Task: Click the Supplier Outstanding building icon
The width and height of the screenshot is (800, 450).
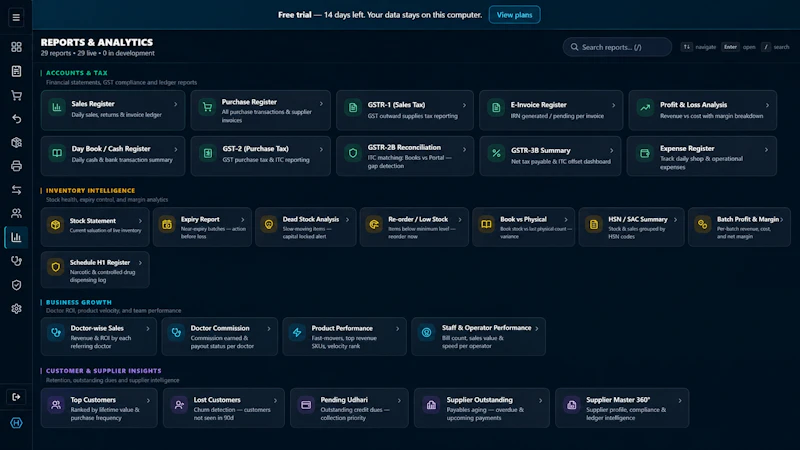Action: (431, 405)
